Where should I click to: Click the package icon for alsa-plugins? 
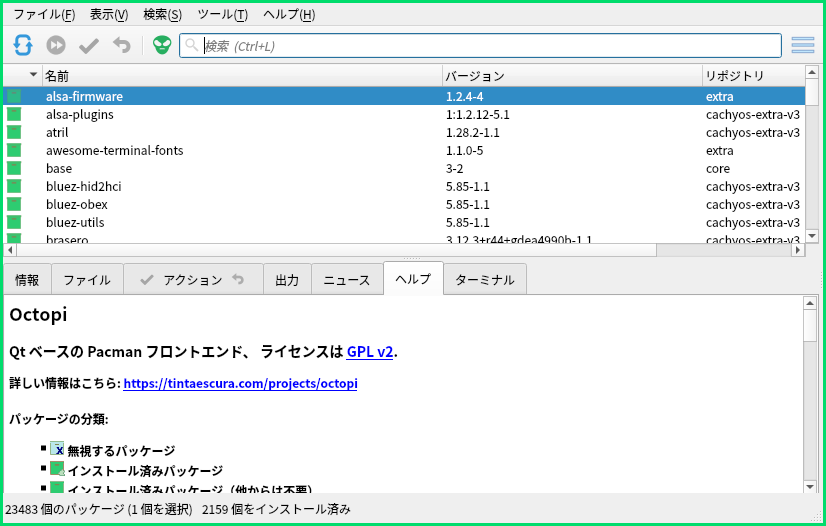coord(14,114)
